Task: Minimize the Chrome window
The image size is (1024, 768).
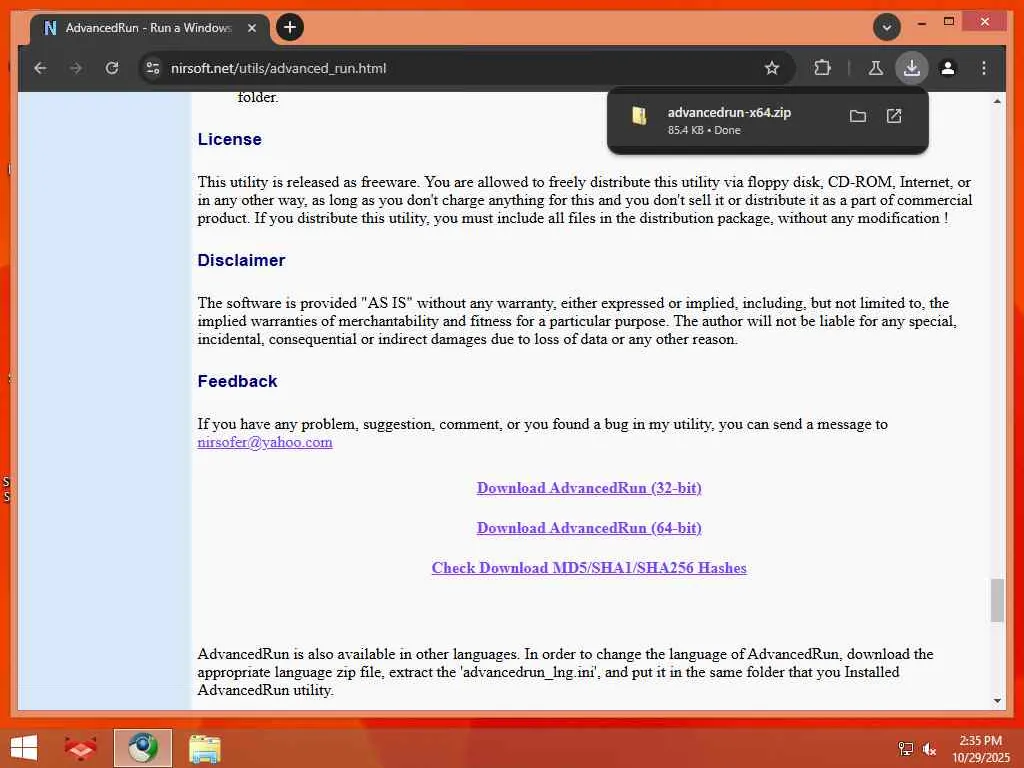Action: tap(921, 23)
